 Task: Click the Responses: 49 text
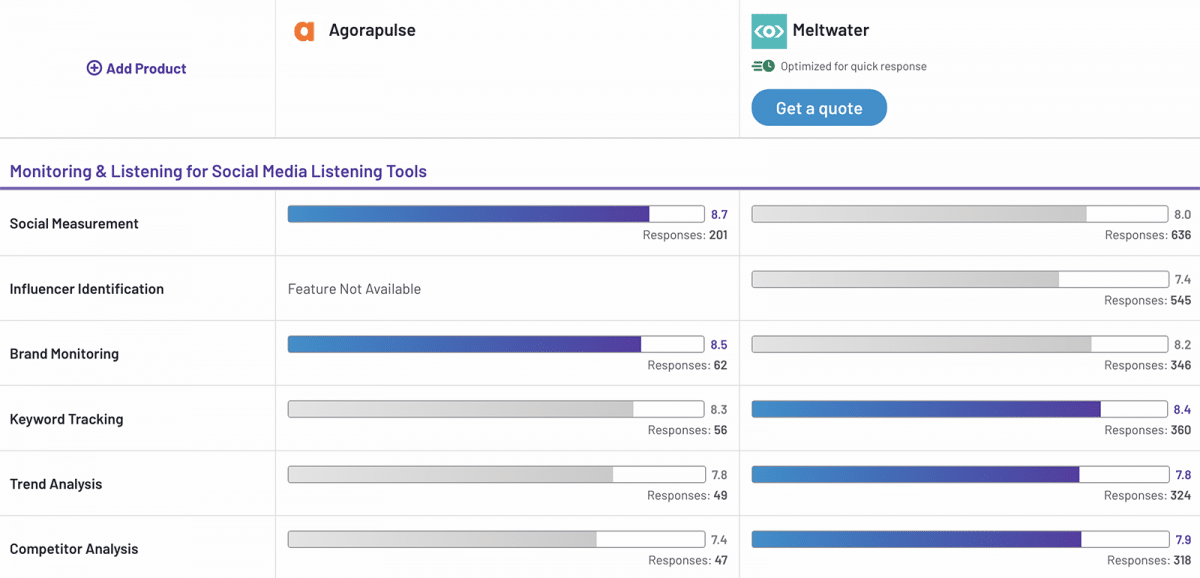(x=687, y=495)
